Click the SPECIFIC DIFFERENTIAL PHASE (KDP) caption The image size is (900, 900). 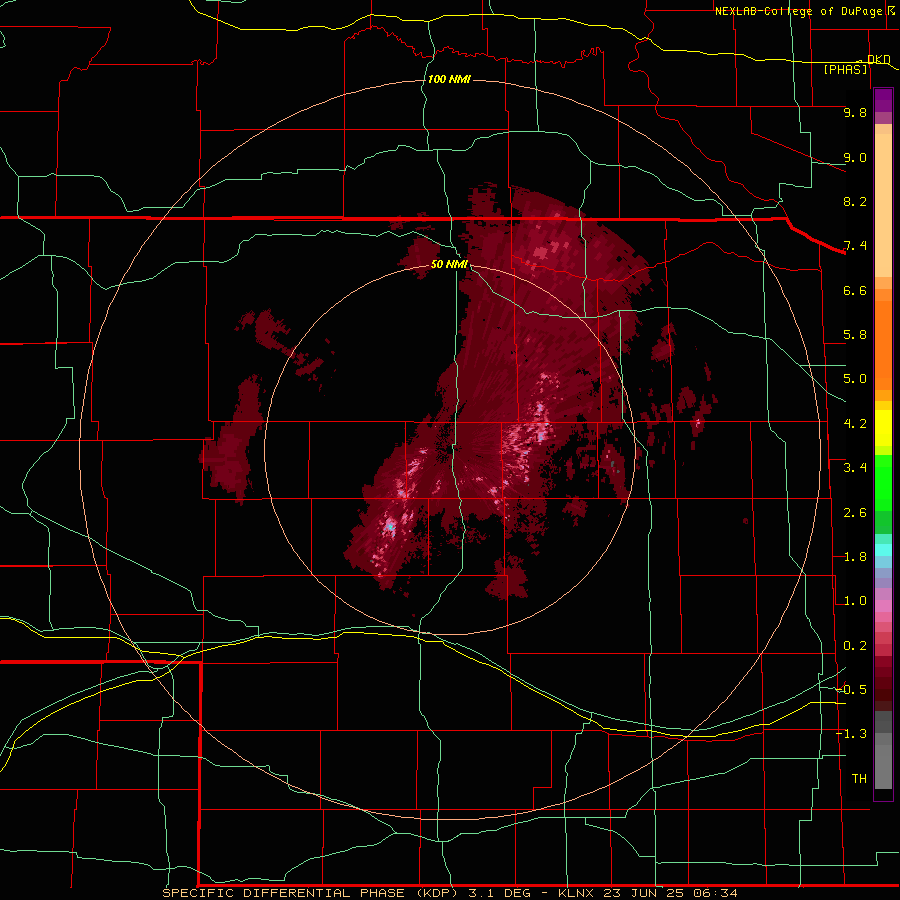click(312, 893)
